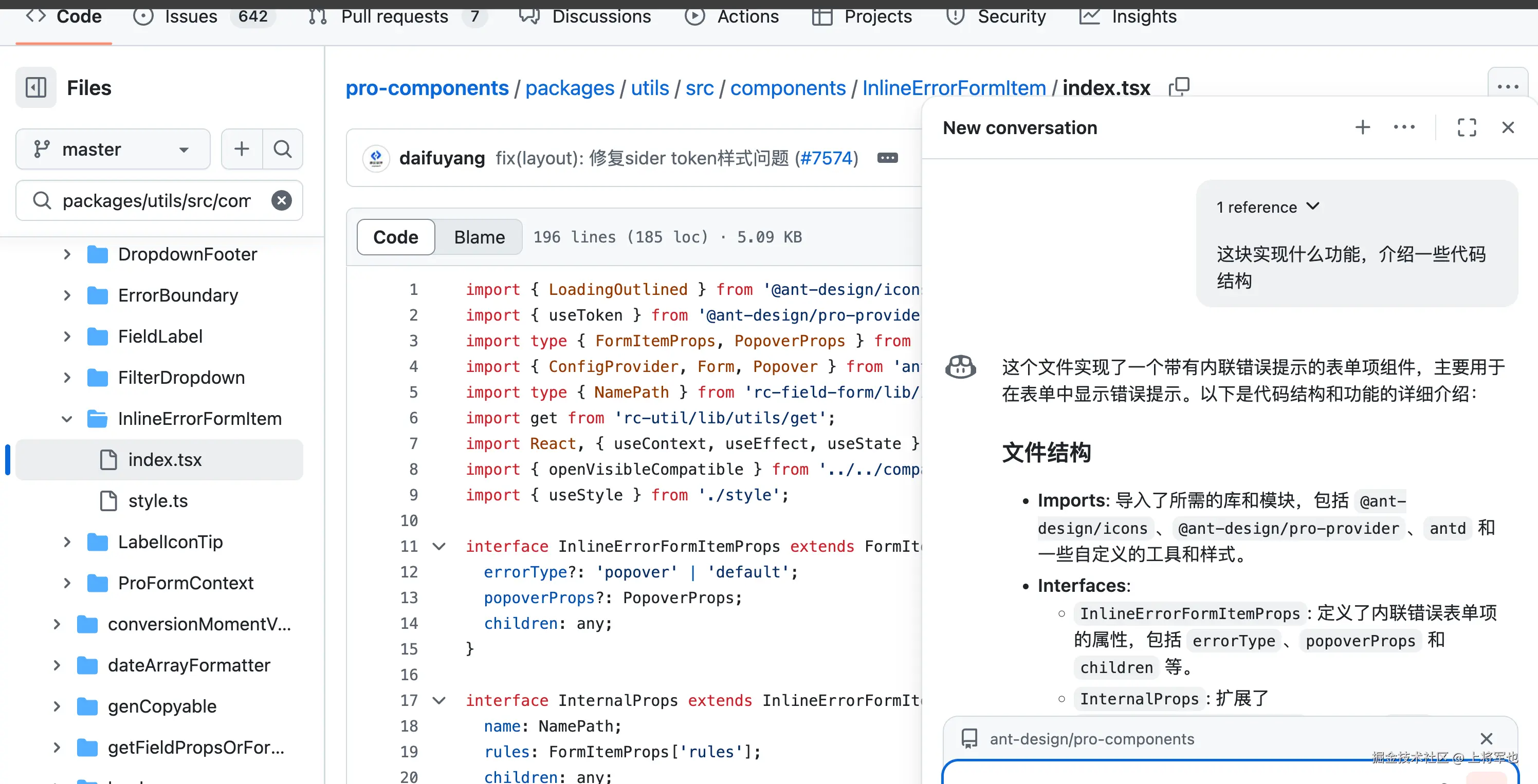Click the search files magnifier icon
Screen dimensions: 1538x784
pos(282,148)
